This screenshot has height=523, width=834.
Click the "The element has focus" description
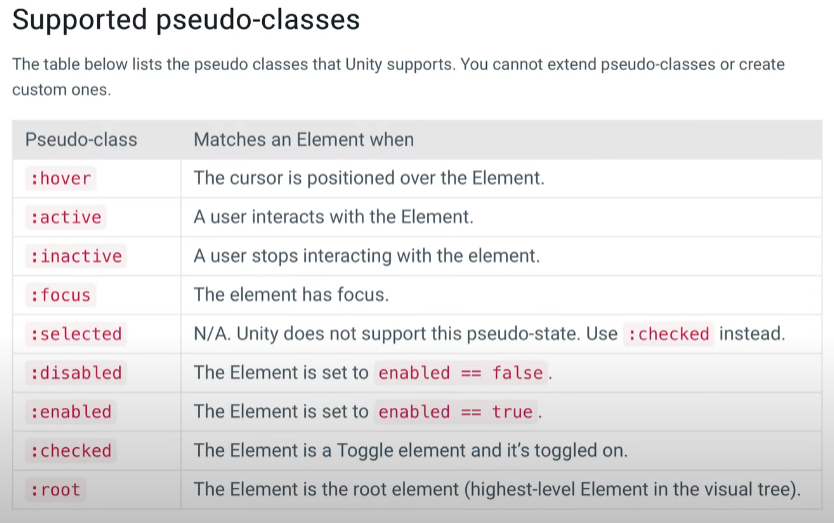(x=291, y=295)
